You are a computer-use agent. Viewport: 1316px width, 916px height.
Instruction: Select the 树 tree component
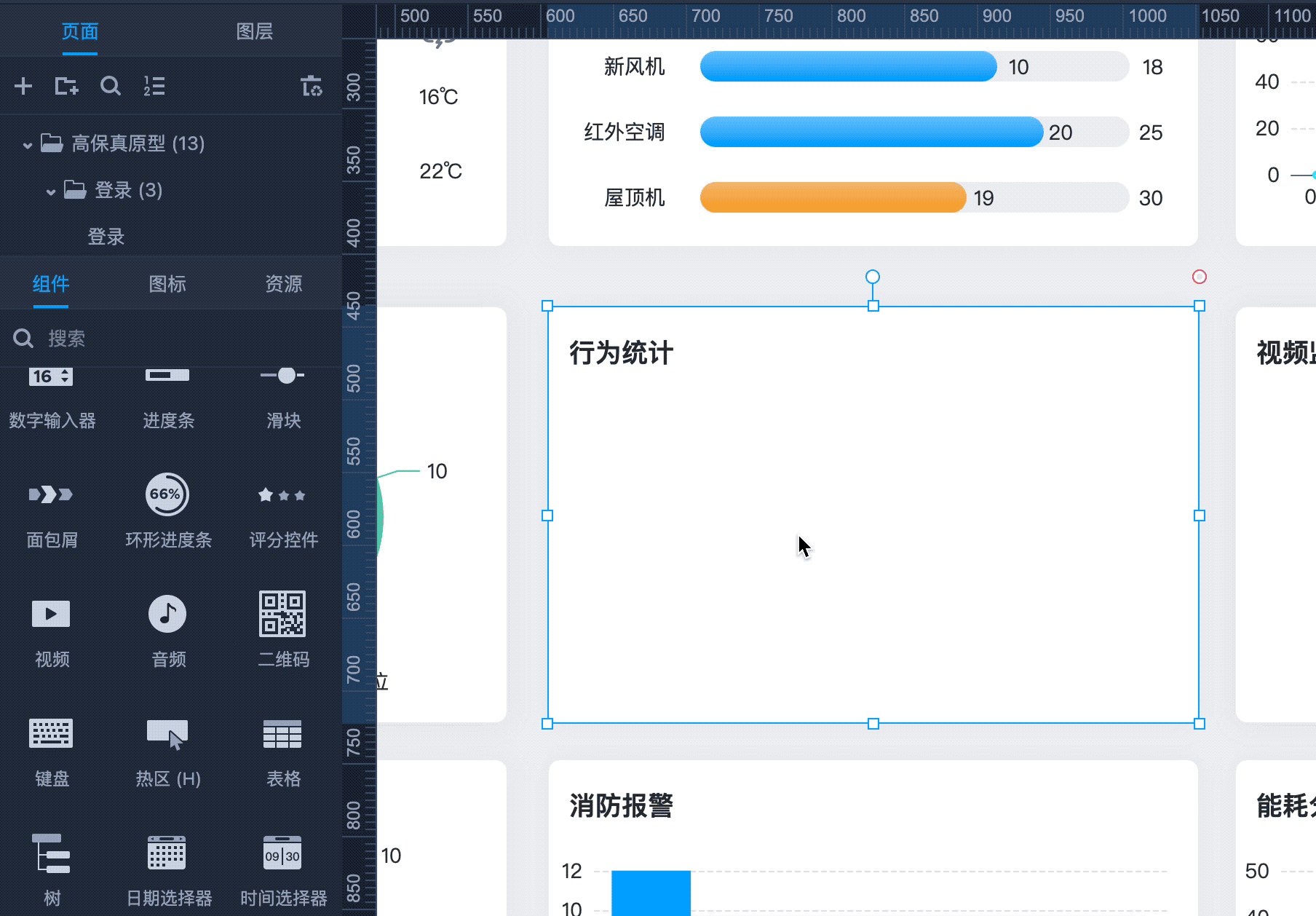[x=52, y=871]
